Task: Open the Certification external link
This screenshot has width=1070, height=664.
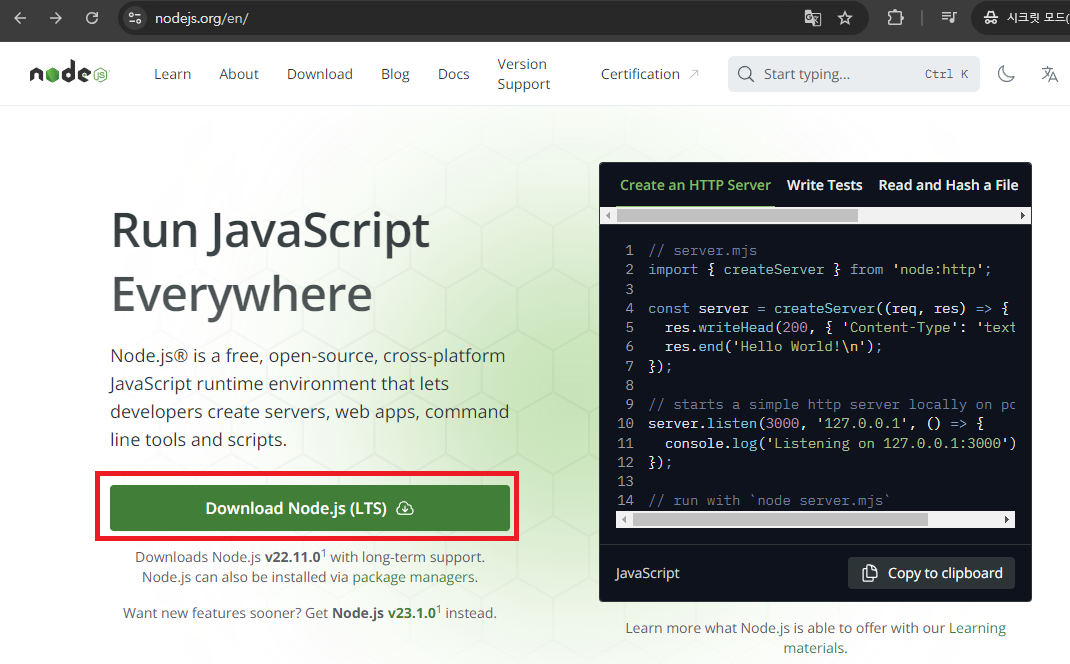Action: (x=649, y=74)
